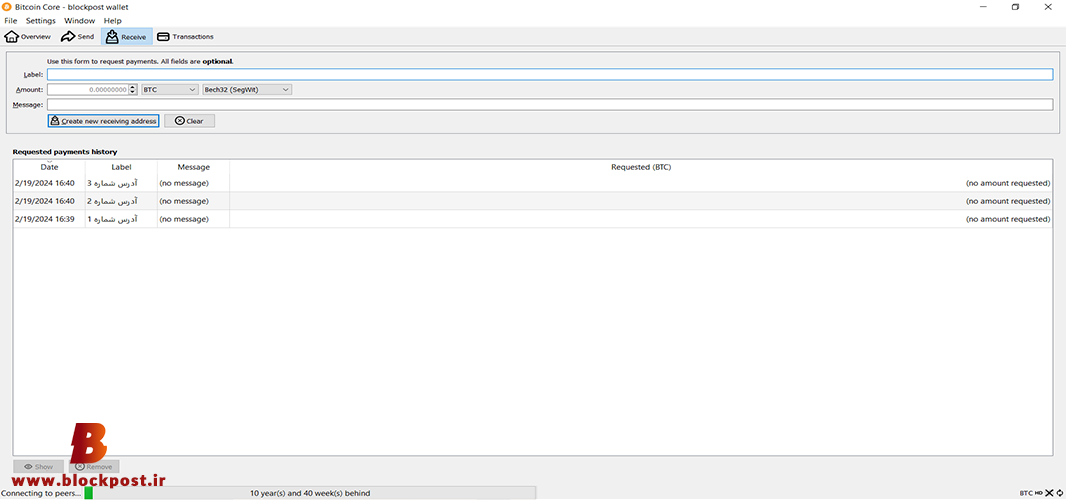1066x500 pixels.
Task: Open the BTC unit dropdown
Action: 170,89
